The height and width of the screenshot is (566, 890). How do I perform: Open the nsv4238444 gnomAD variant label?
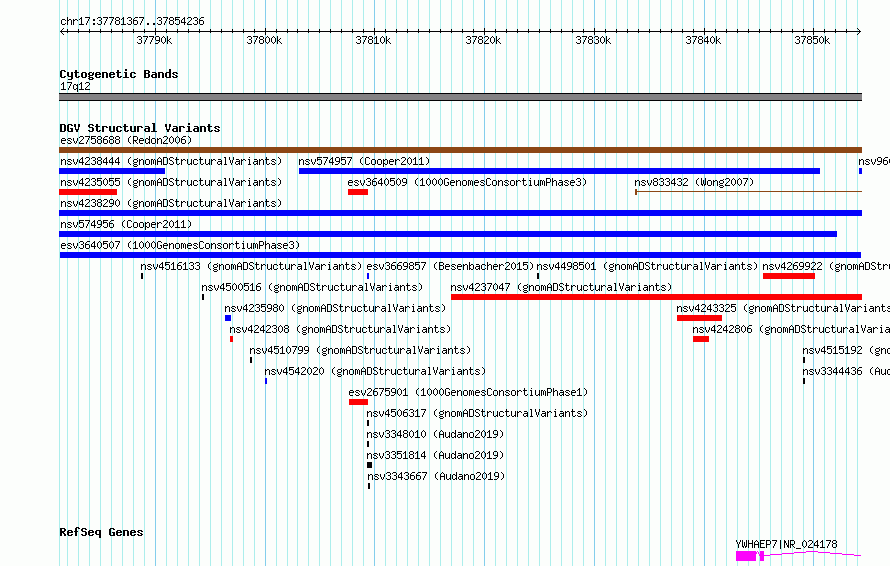[171, 161]
